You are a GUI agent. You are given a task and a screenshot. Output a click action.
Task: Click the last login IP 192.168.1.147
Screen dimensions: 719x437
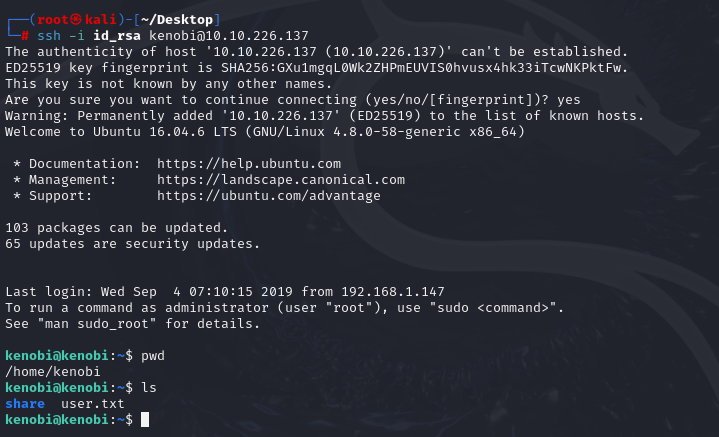click(393, 292)
